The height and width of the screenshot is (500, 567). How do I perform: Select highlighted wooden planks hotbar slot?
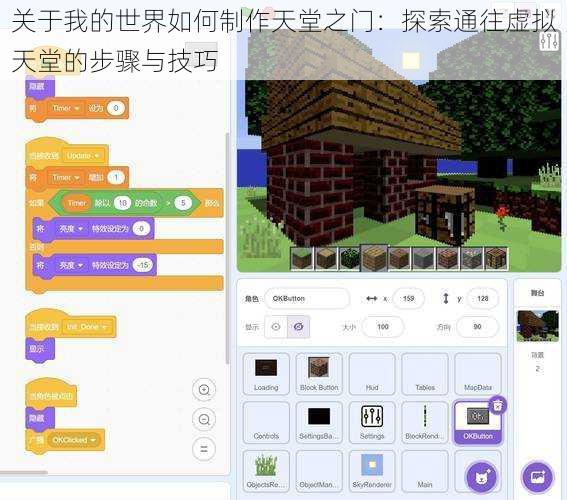tap(374, 258)
